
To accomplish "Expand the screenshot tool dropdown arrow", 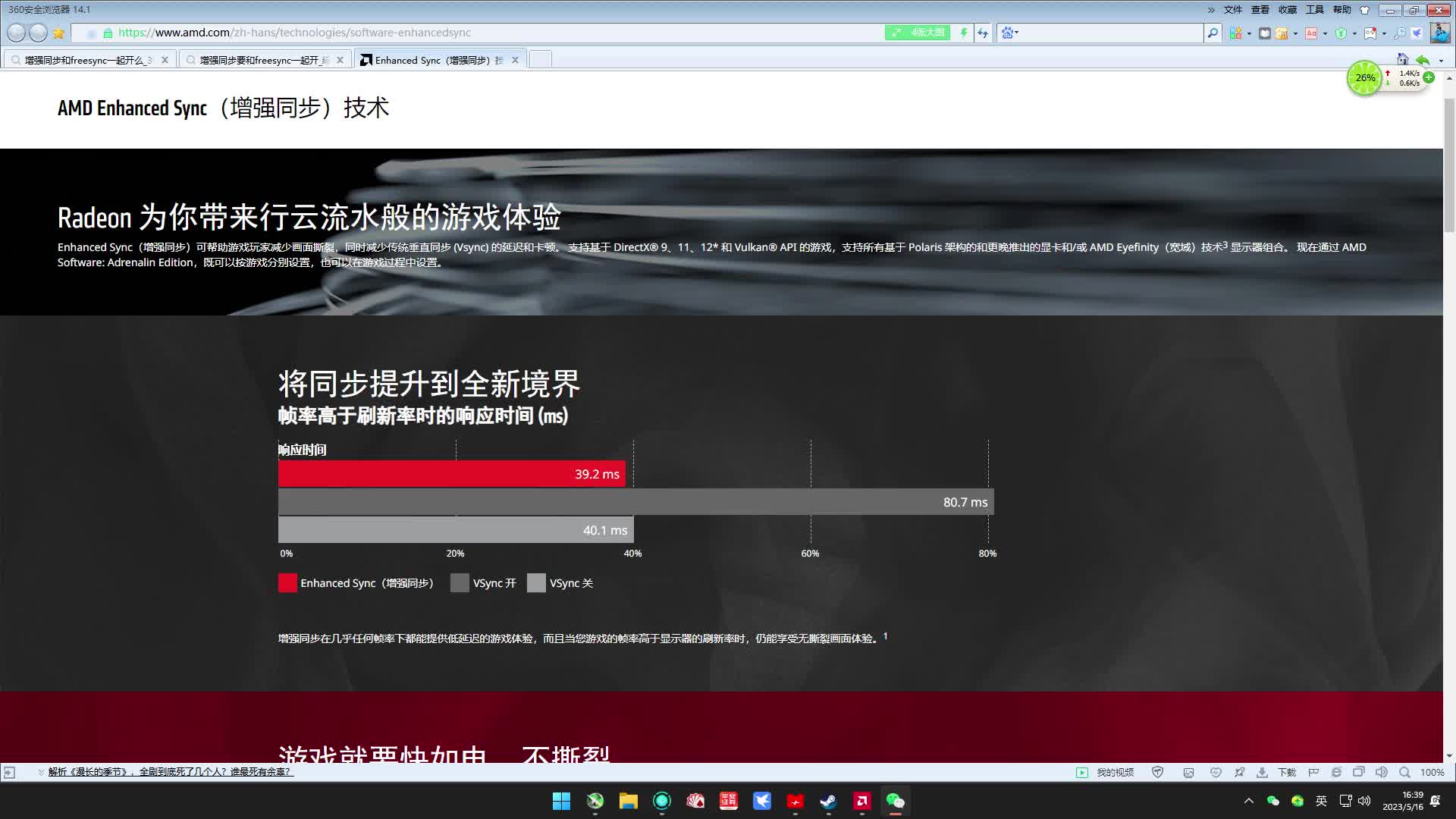I will [1384, 33].
